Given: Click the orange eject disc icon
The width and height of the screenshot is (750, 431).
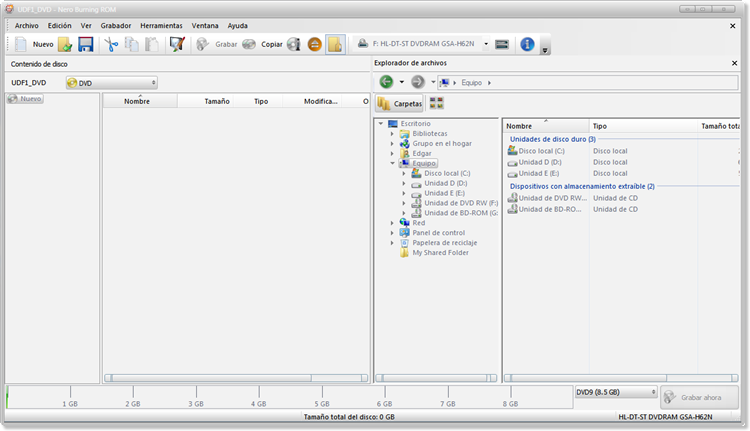Looking at the screenshot, I should [314, 44].
